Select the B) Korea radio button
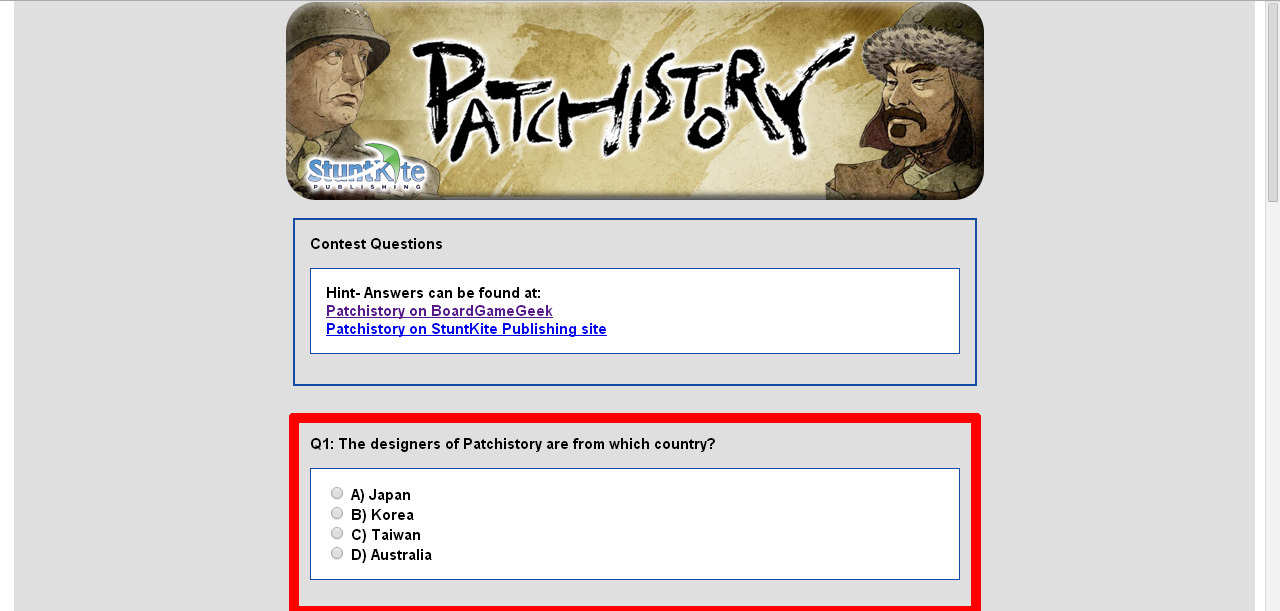1280x611 pixels. [x=337, y=513]
